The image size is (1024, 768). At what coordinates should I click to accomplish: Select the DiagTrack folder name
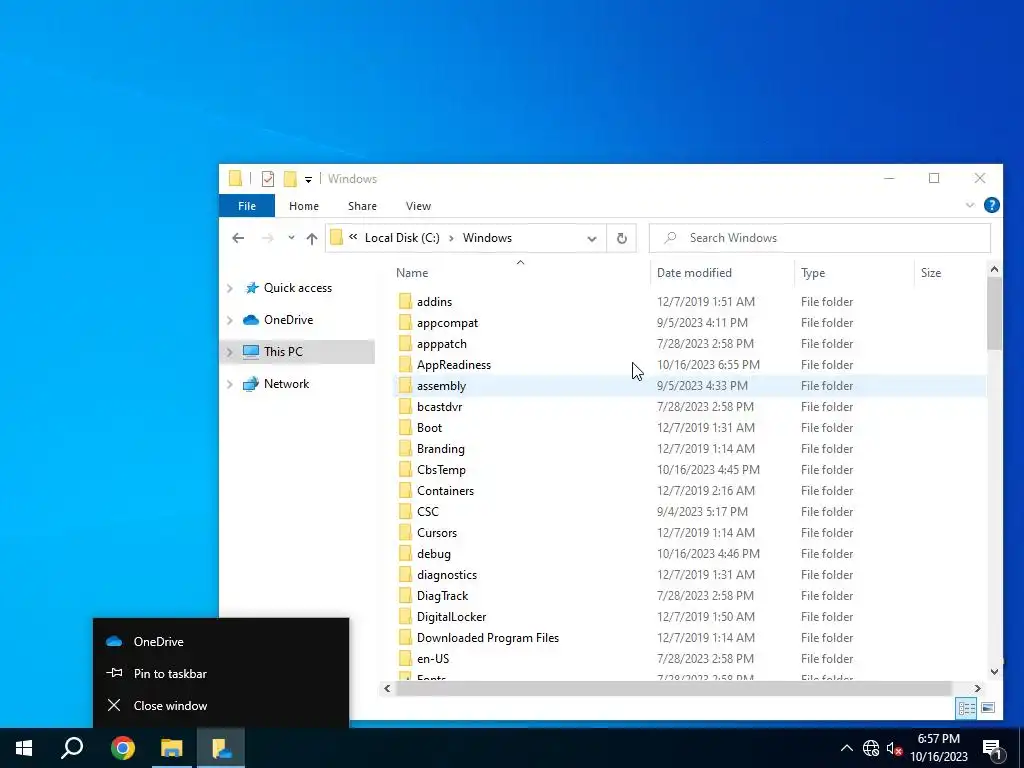tap(442, 596)
